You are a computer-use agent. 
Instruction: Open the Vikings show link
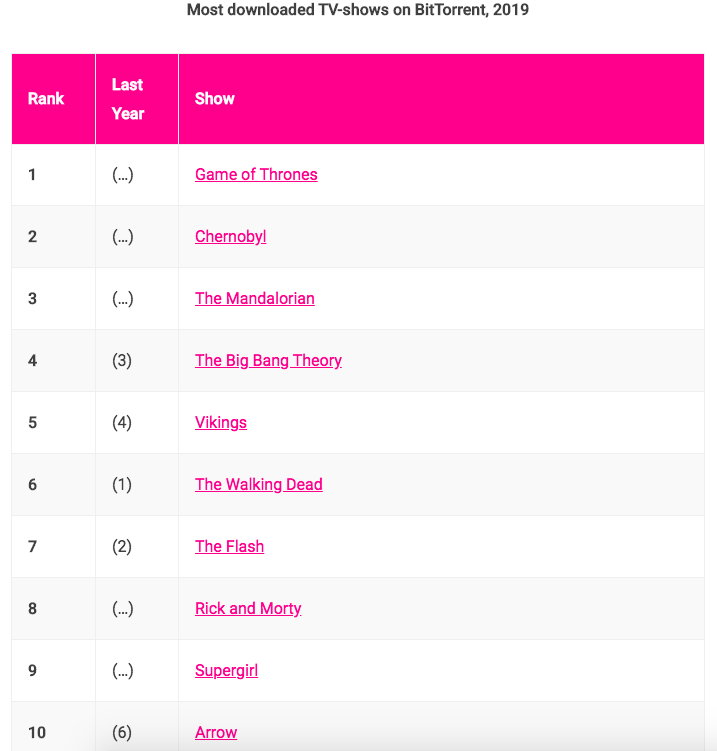(x=220, y=422)
